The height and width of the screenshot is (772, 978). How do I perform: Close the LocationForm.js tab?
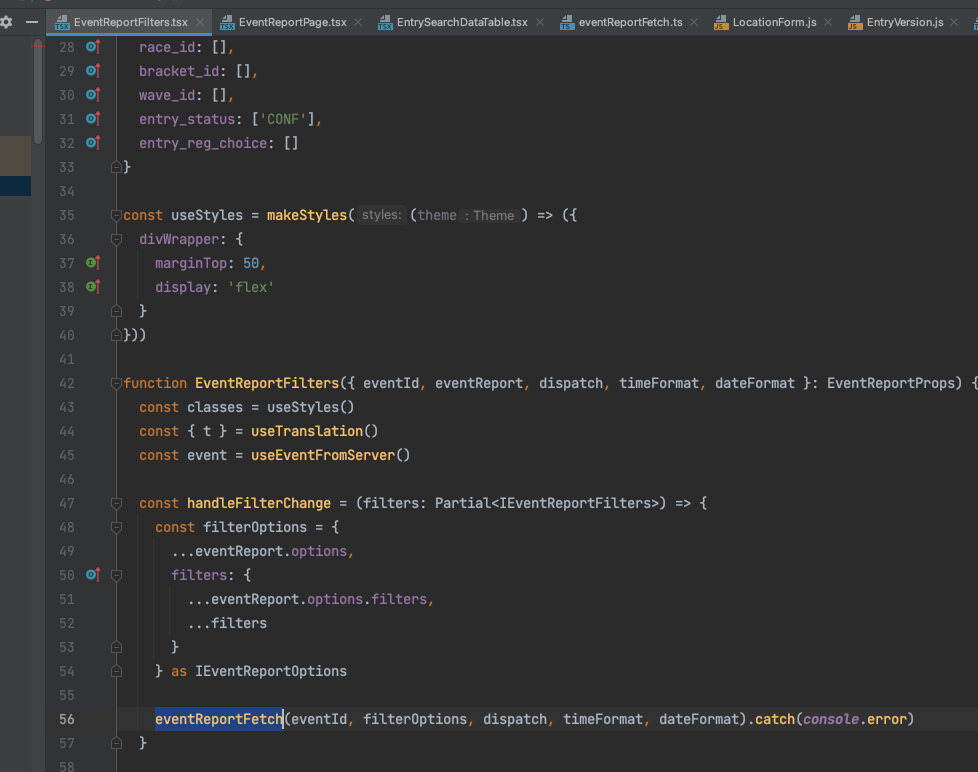pyautogui.click(x=828, y=22)
